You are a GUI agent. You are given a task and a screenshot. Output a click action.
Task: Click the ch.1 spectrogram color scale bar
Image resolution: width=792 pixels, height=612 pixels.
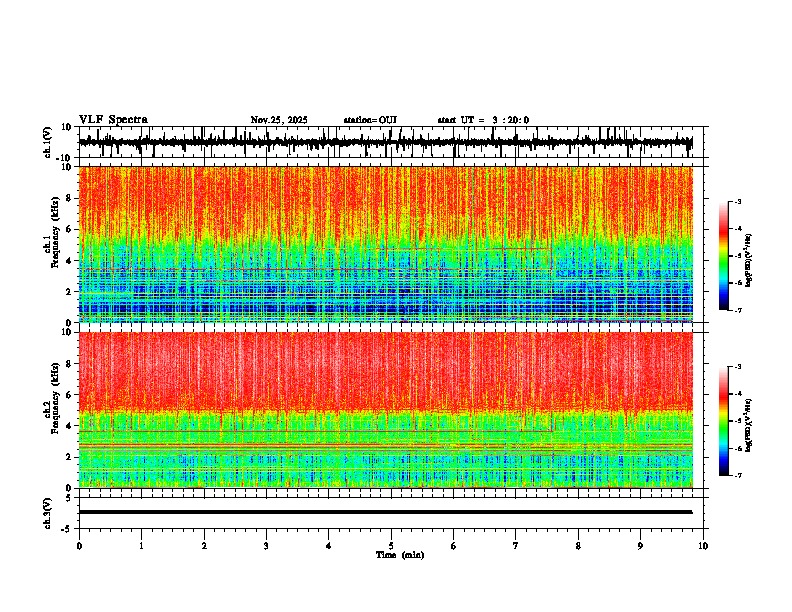click(x=723, y=256)
